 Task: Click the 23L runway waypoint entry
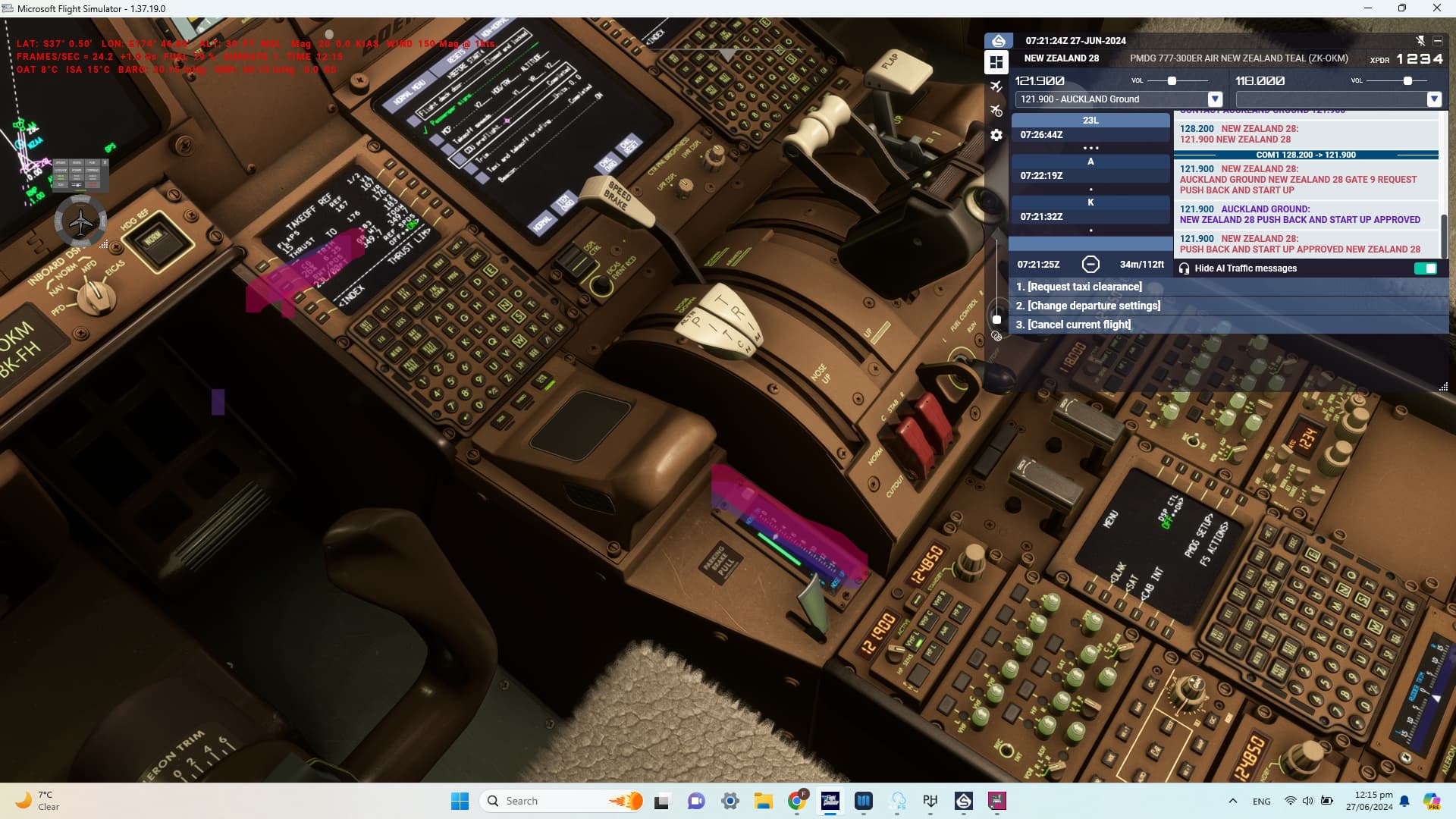coord(1090,121)
